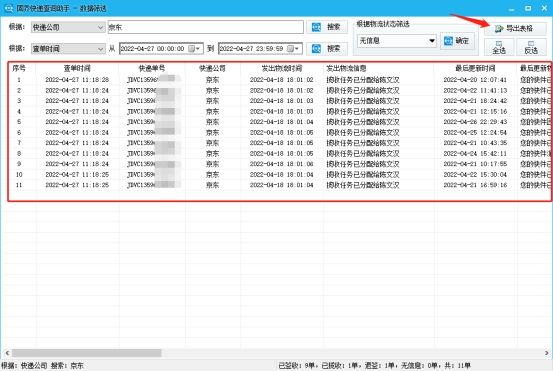This screenshot has width=553, height=371.
Task: Click the 发出物流信息 column header
Action: pyautogui.click(x=346, y=68)
